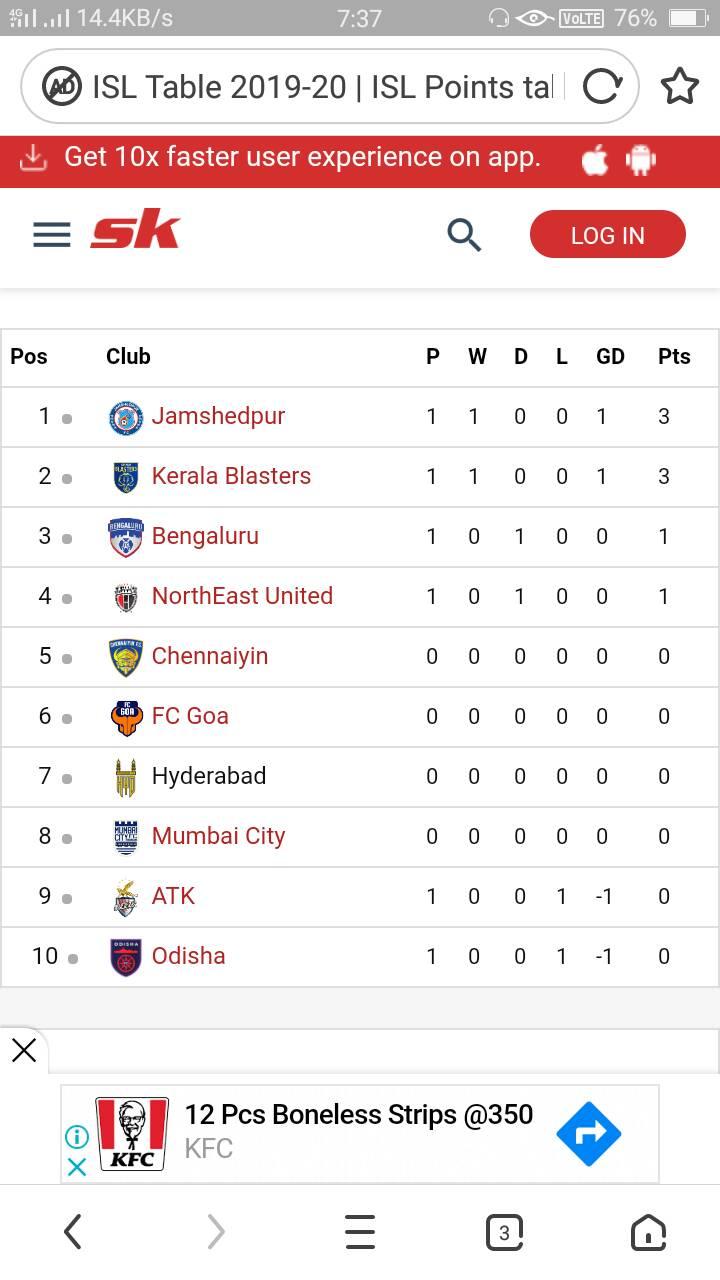Viewport: 720px width, 1280px height.
Task: Tap the red SK Sportskeeda logo
Action: 135,232
